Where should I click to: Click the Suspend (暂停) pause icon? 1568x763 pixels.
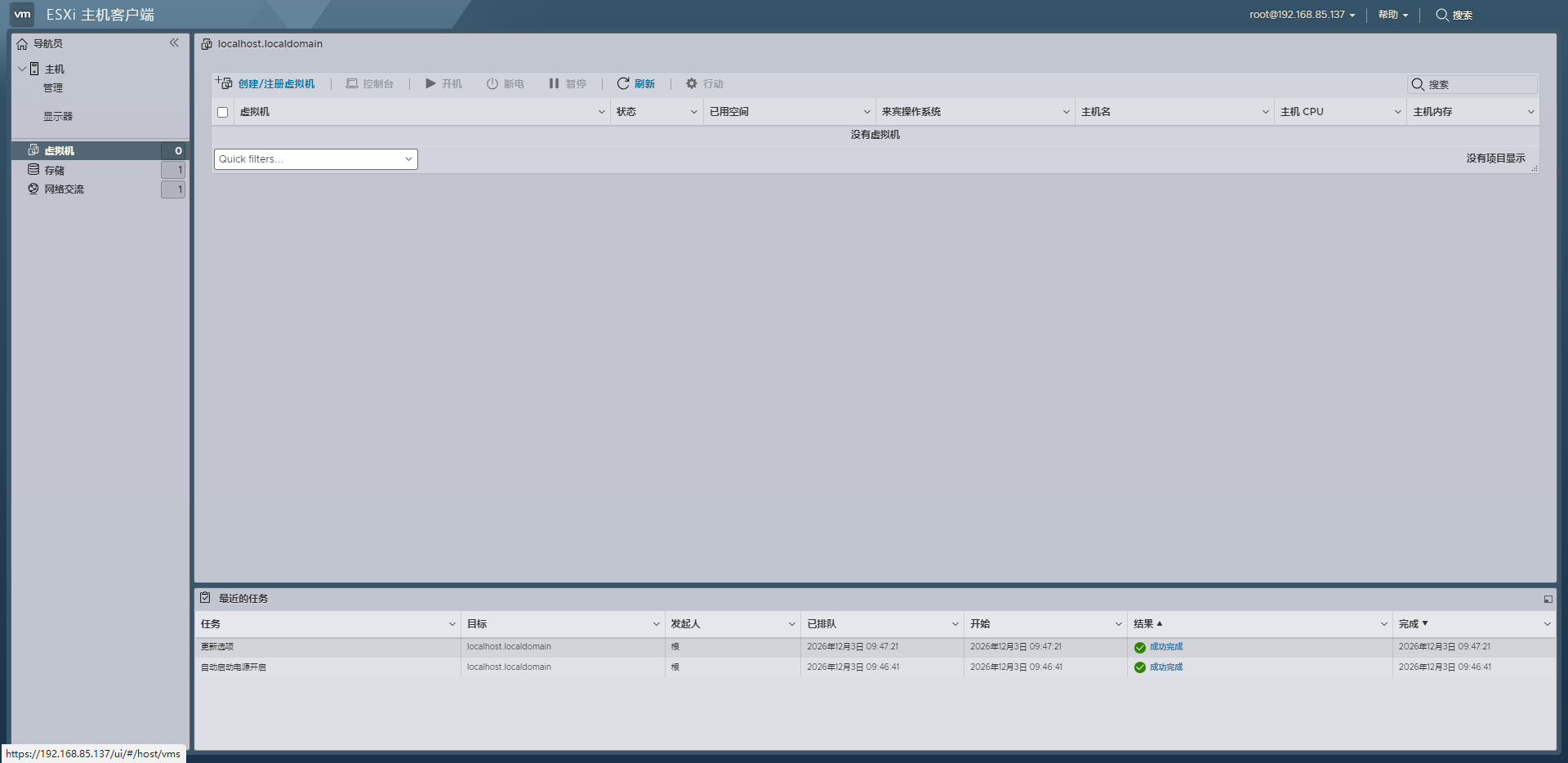pyautogui.click(x=554, y=83)
